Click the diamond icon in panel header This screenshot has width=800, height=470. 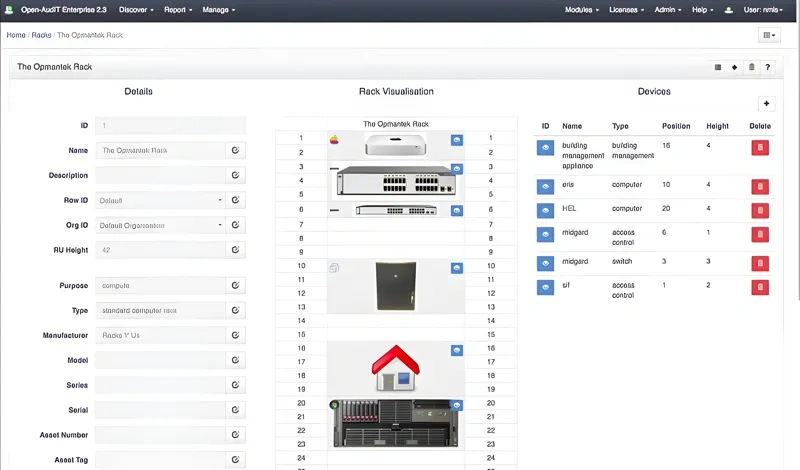click(x=735, y=67)
